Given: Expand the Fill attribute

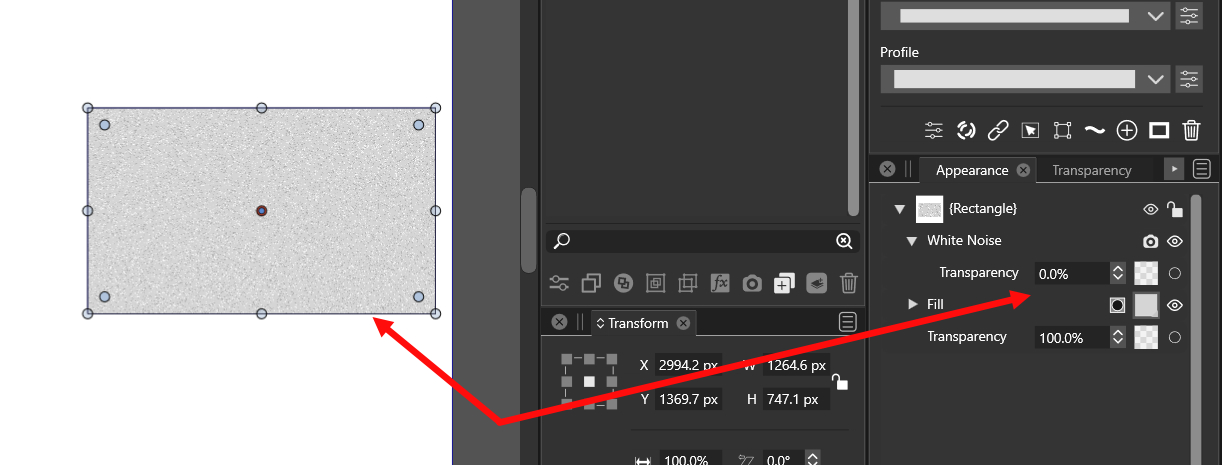Looking at the screenshot, I should pos(911,304).
